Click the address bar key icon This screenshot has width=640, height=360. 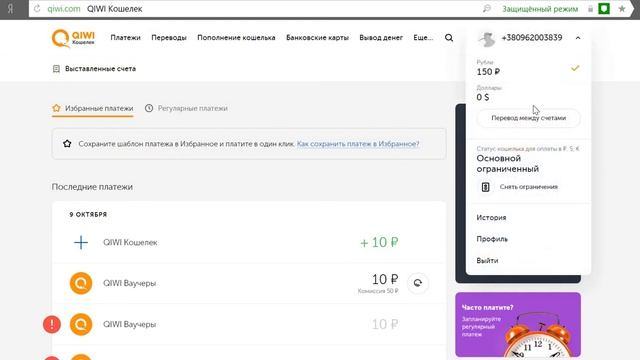[x=487, y=9]
